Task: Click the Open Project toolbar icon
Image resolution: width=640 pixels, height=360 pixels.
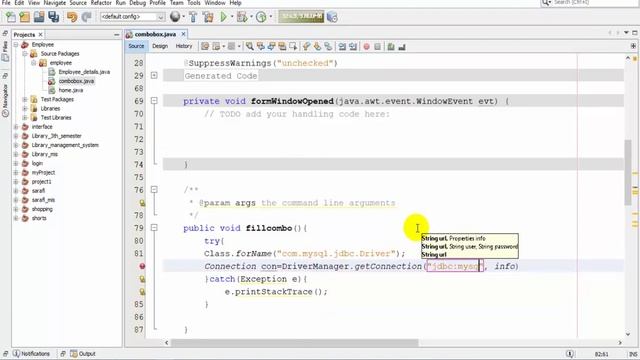Action: [39, 17]
